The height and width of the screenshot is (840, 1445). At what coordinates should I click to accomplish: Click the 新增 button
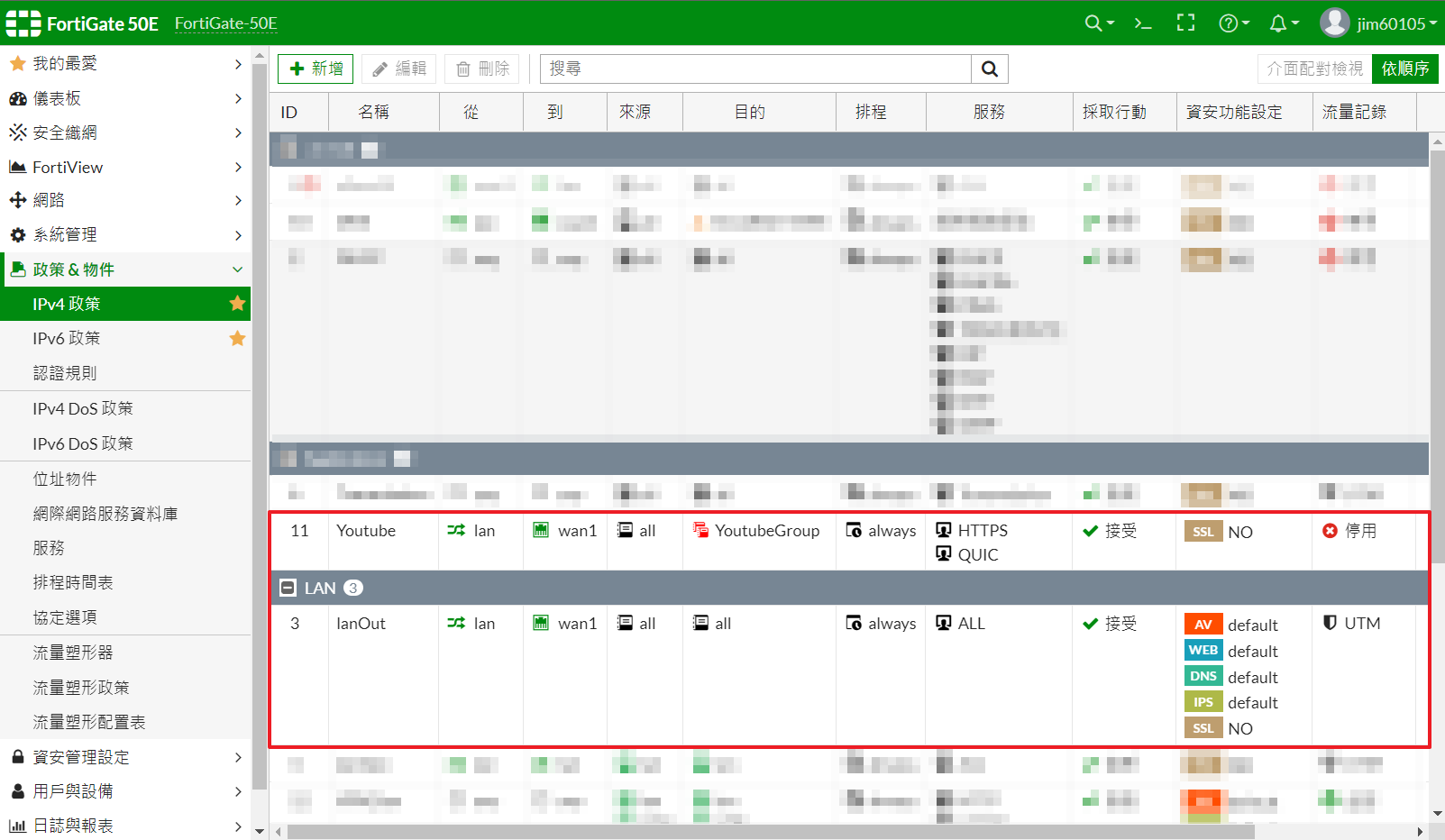point(316,68)
